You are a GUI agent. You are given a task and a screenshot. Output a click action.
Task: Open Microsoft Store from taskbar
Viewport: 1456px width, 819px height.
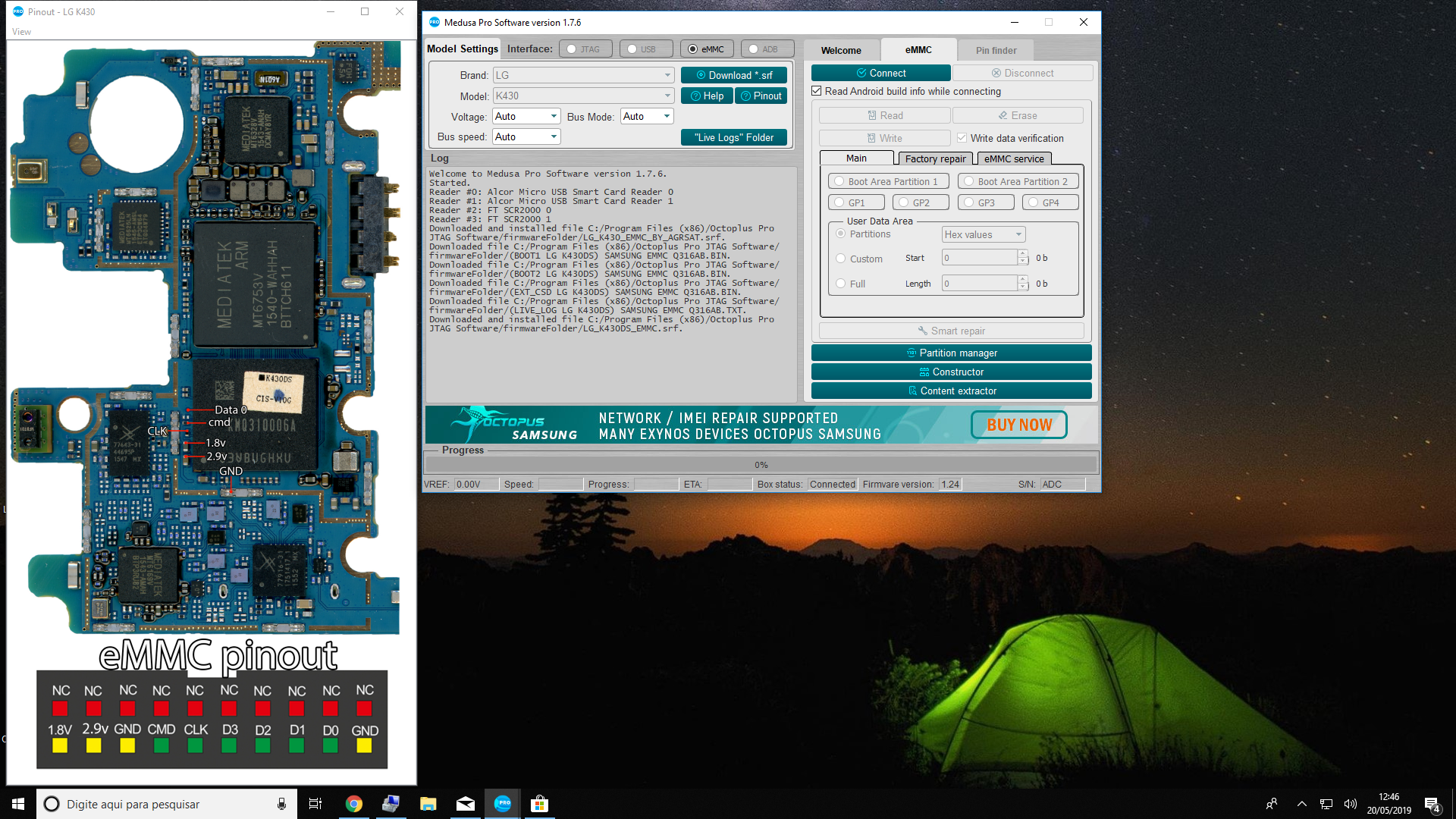pos(539,804)
